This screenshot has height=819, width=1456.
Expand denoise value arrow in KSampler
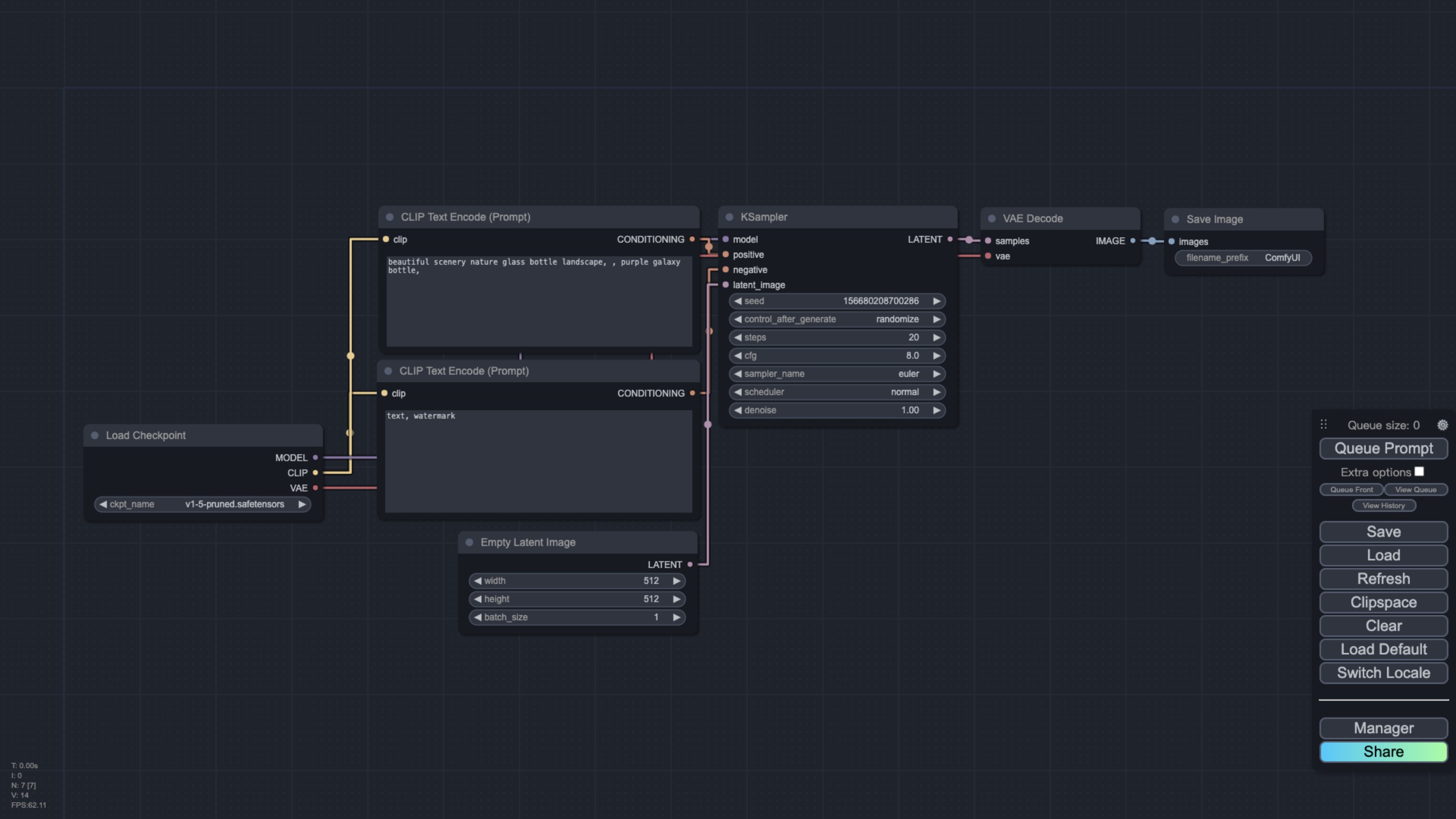tap(934, 410)
